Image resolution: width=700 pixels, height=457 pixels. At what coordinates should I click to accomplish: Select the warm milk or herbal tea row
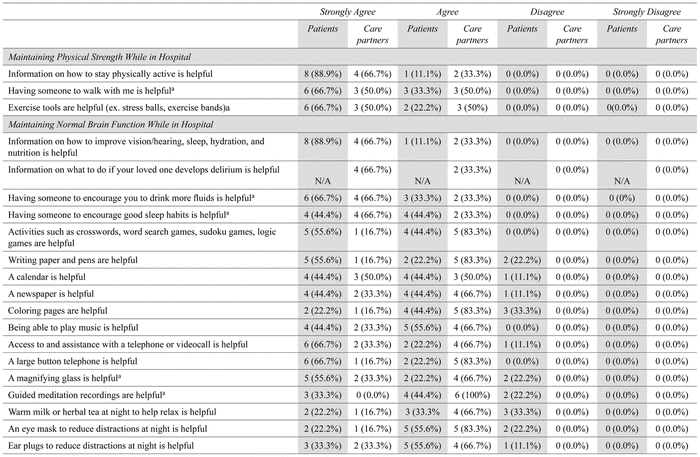tap(111, 411)
